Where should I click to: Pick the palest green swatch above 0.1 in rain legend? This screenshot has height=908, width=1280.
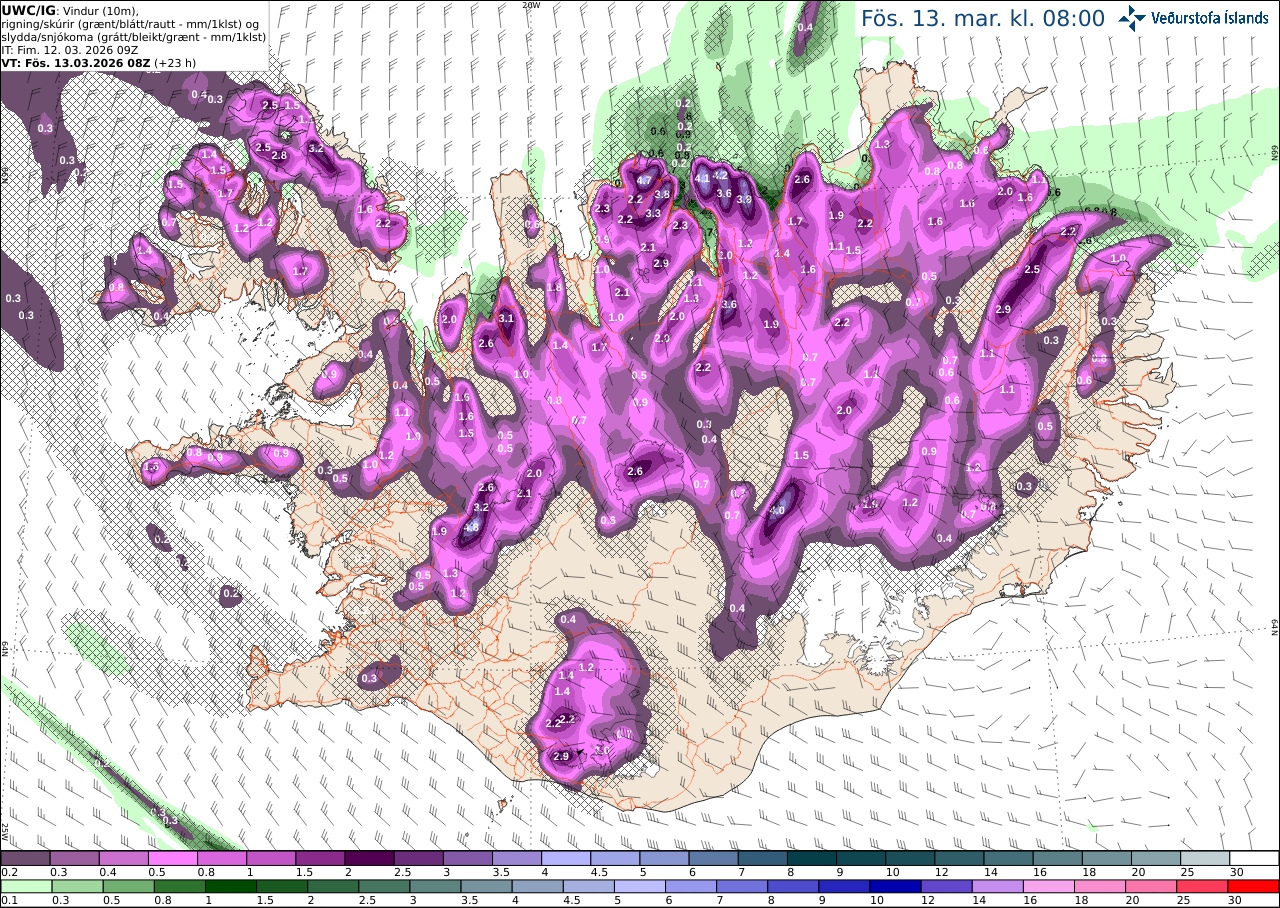pos(25,886)
